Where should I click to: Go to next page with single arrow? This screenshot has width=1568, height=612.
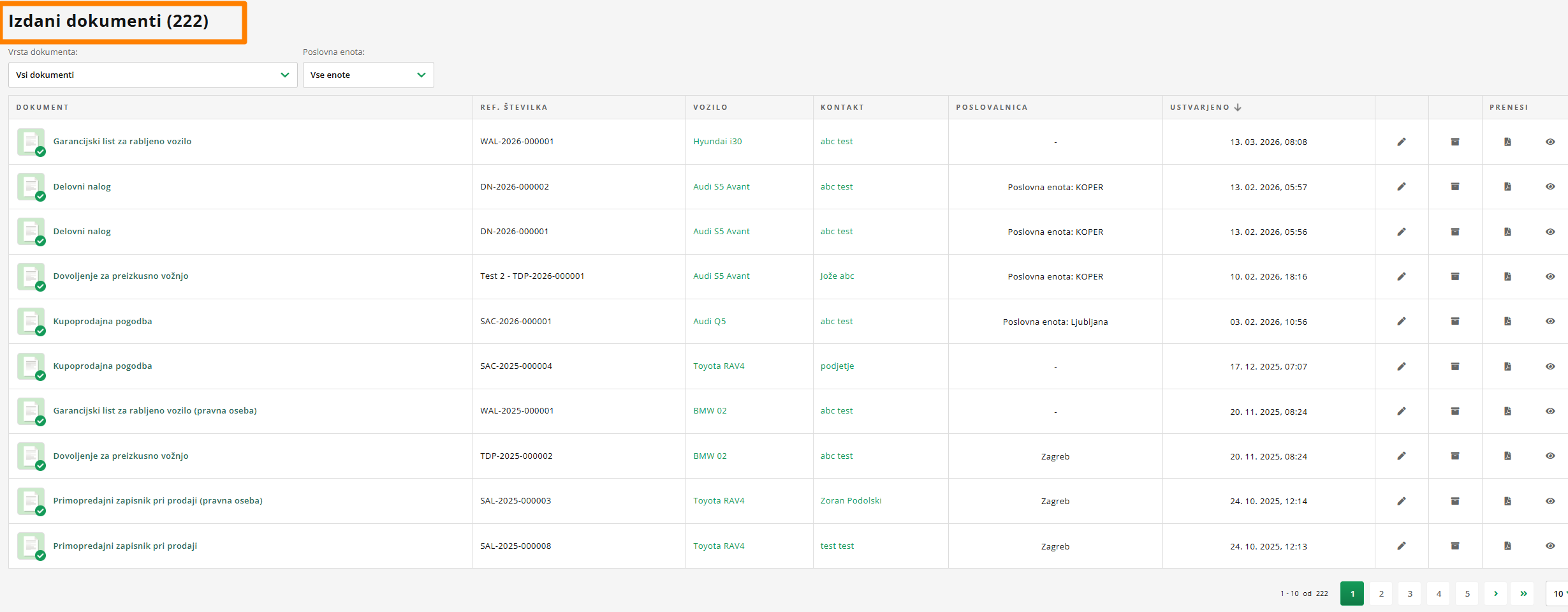[1495, 593]
